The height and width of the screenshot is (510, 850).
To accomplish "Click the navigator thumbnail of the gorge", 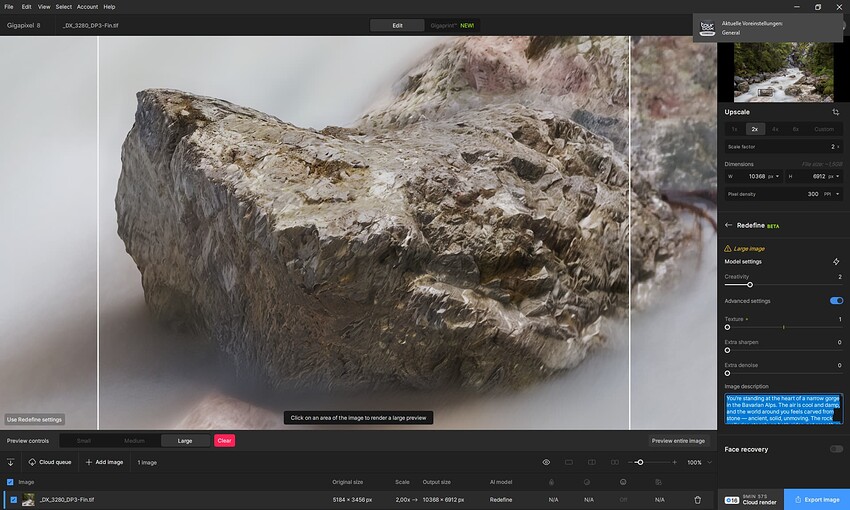I will [783, 72].
